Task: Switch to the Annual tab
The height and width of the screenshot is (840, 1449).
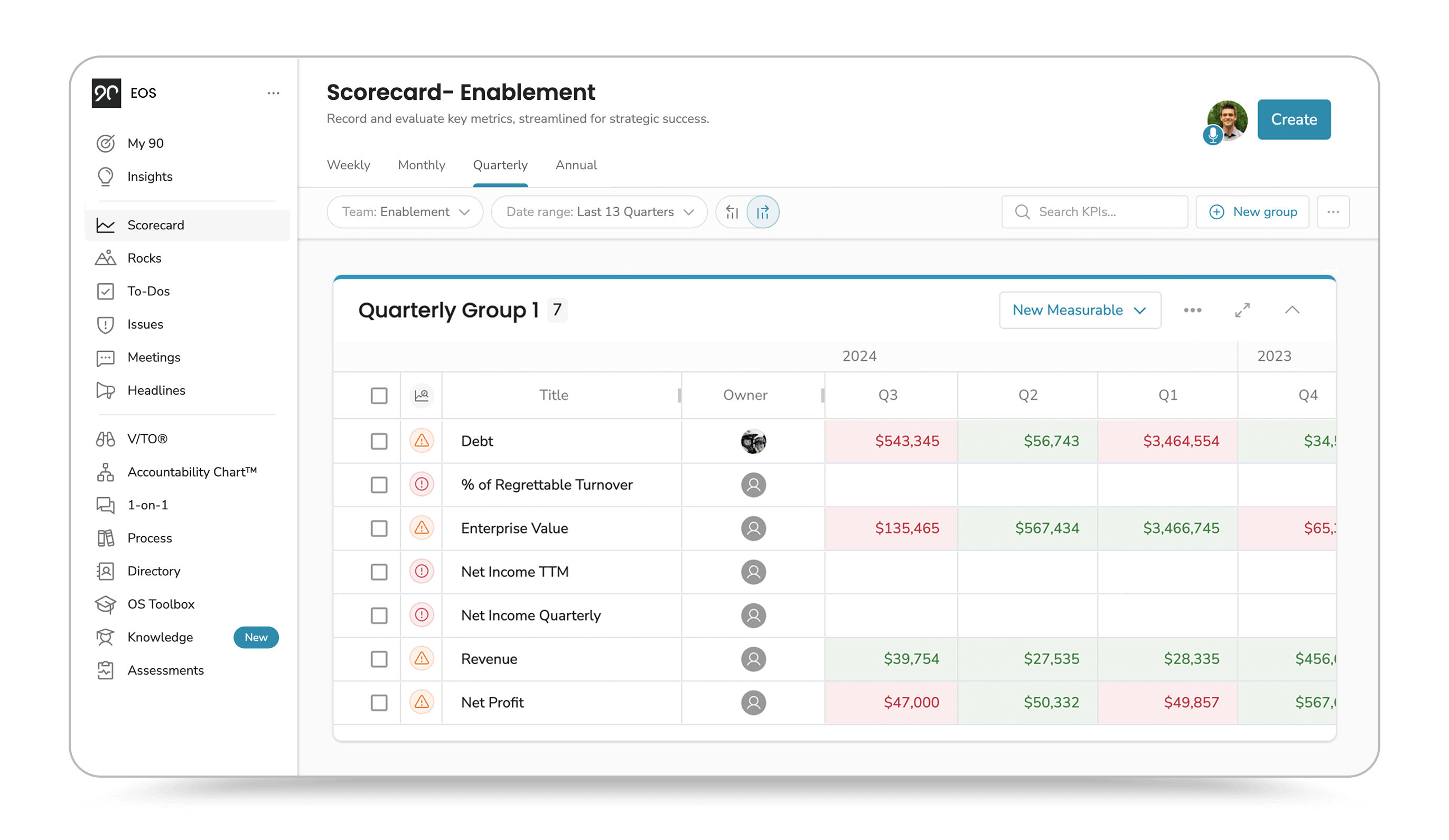Action: [576, 165]
